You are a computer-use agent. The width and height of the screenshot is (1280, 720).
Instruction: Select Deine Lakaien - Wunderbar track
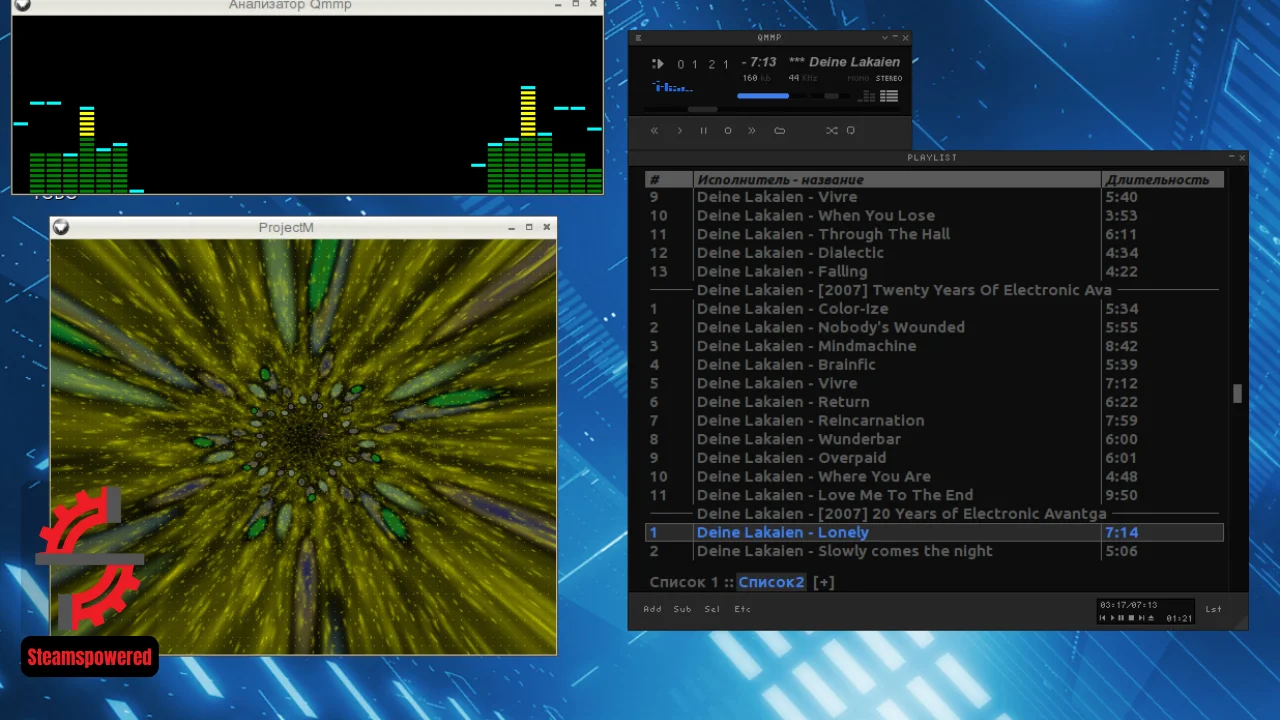[x=934, y=439]
